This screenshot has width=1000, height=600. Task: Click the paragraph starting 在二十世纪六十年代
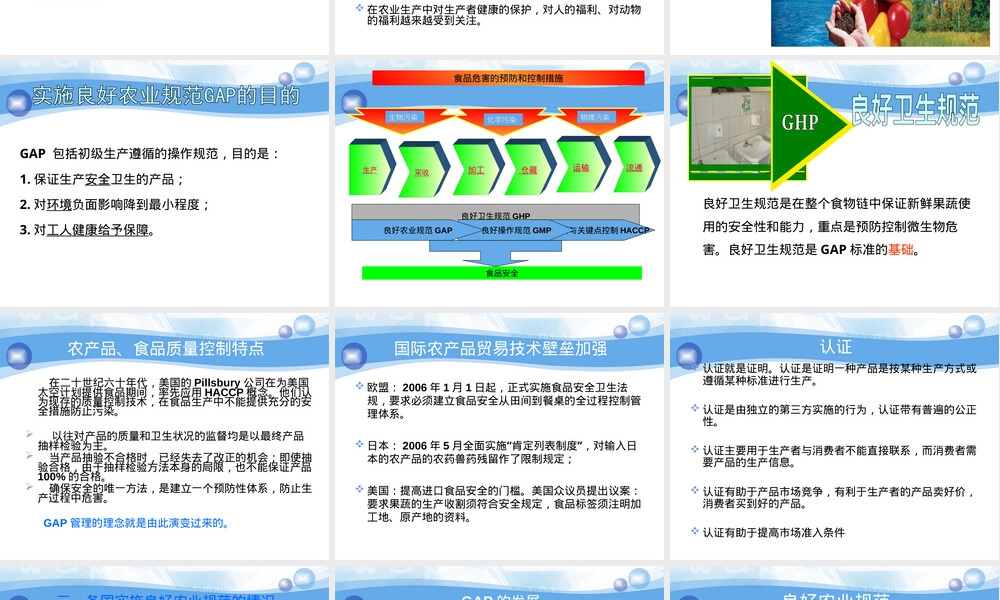click(x=174, y=397)
